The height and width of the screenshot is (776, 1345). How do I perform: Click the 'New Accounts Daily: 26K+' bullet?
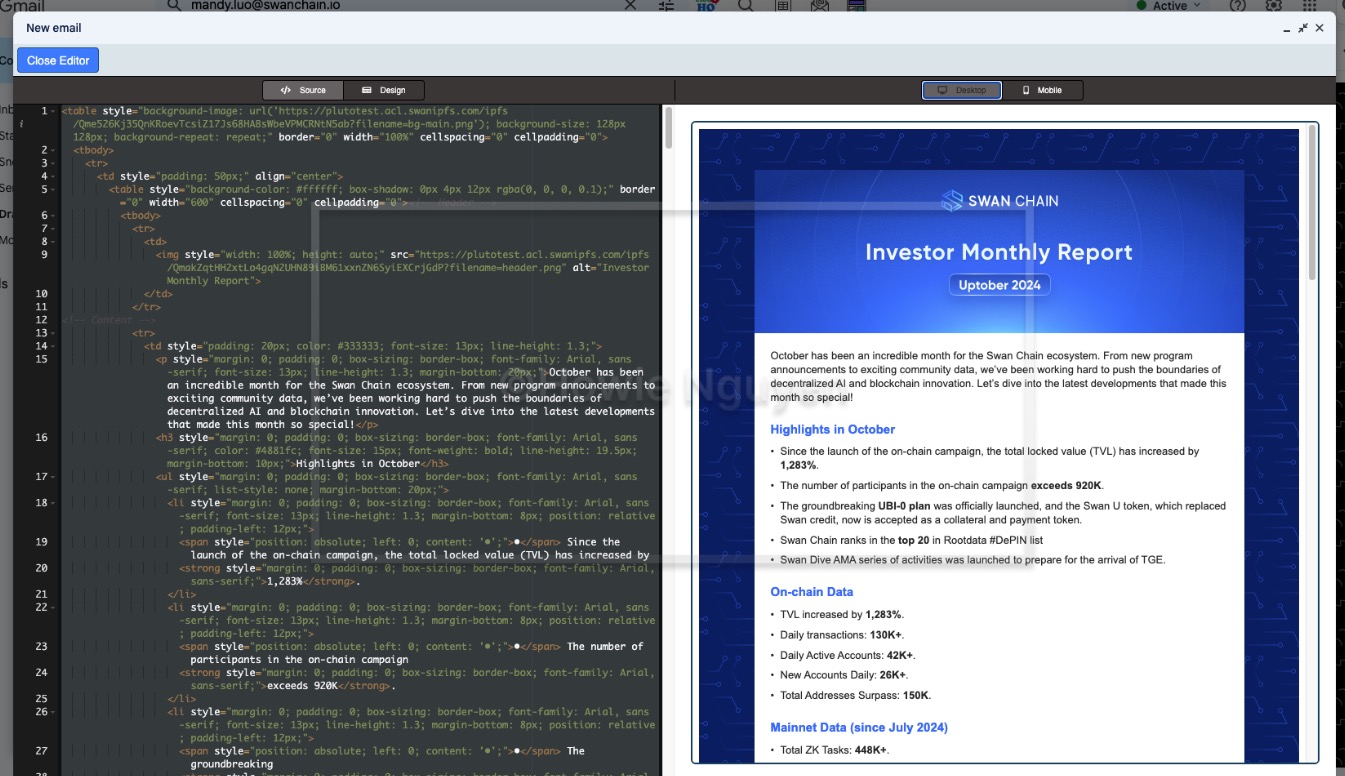(843, 675)
